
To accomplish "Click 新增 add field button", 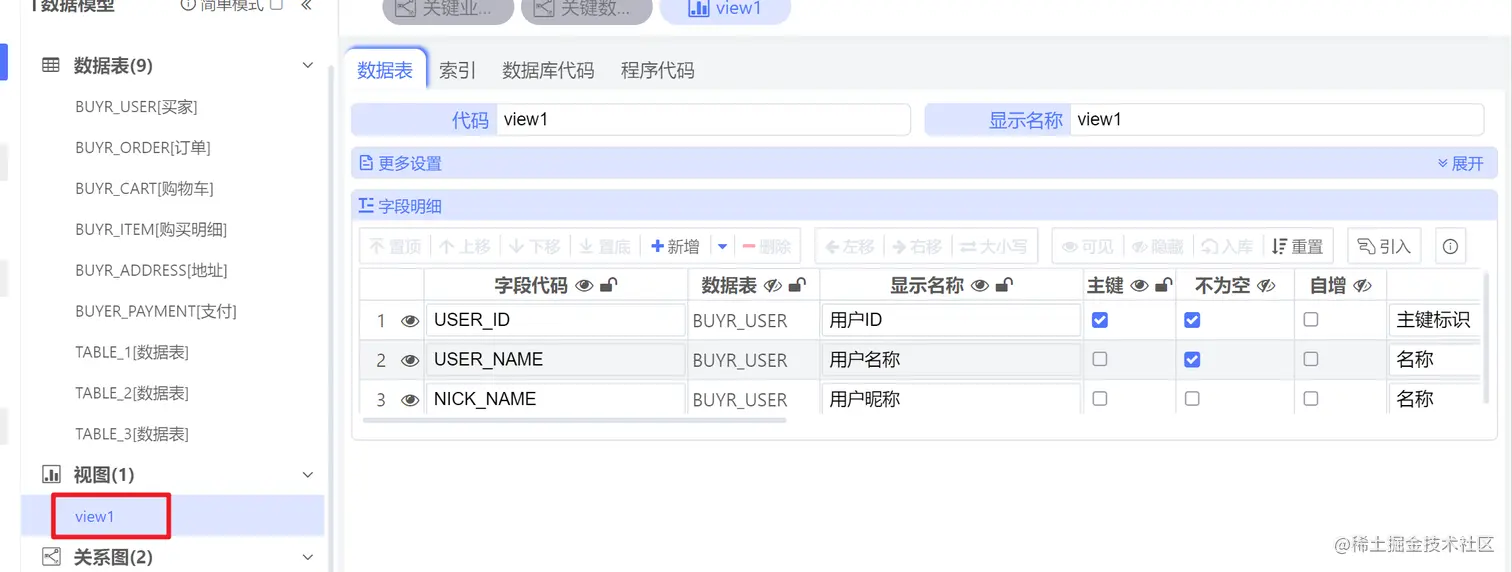I will click(675, 246).
